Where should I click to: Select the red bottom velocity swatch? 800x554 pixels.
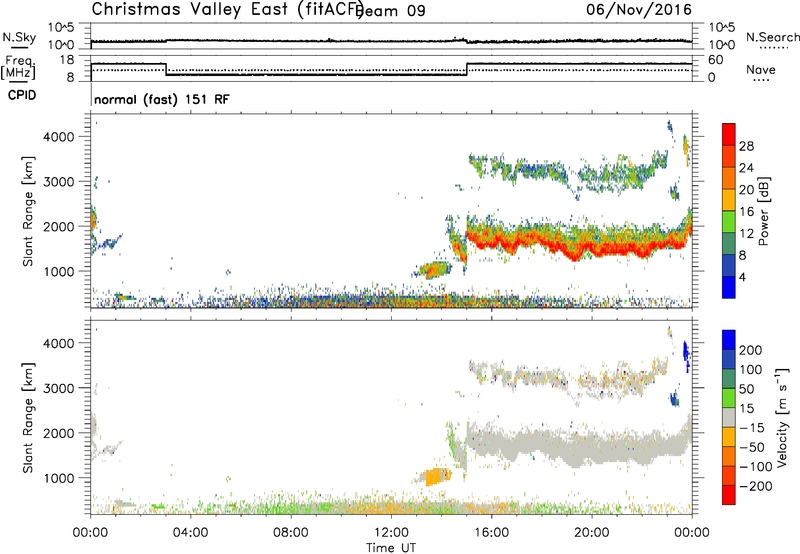pos(729,495)
